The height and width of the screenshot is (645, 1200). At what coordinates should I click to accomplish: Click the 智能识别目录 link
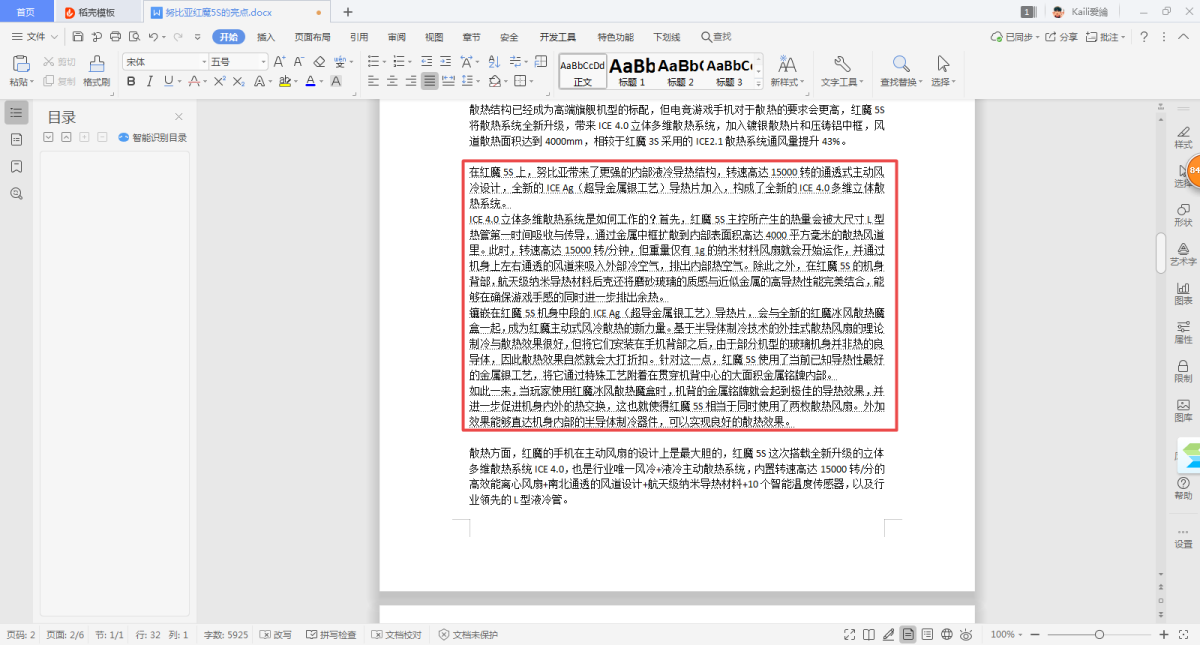153,138
